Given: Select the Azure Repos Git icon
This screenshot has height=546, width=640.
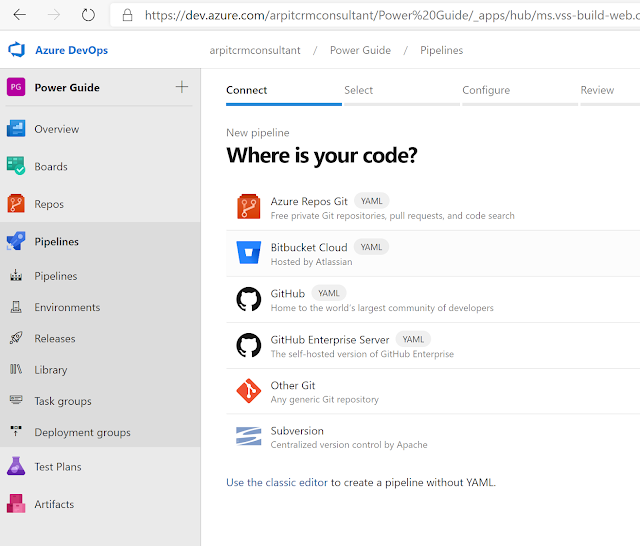Looking at the screenshot, I should [248, 207].
